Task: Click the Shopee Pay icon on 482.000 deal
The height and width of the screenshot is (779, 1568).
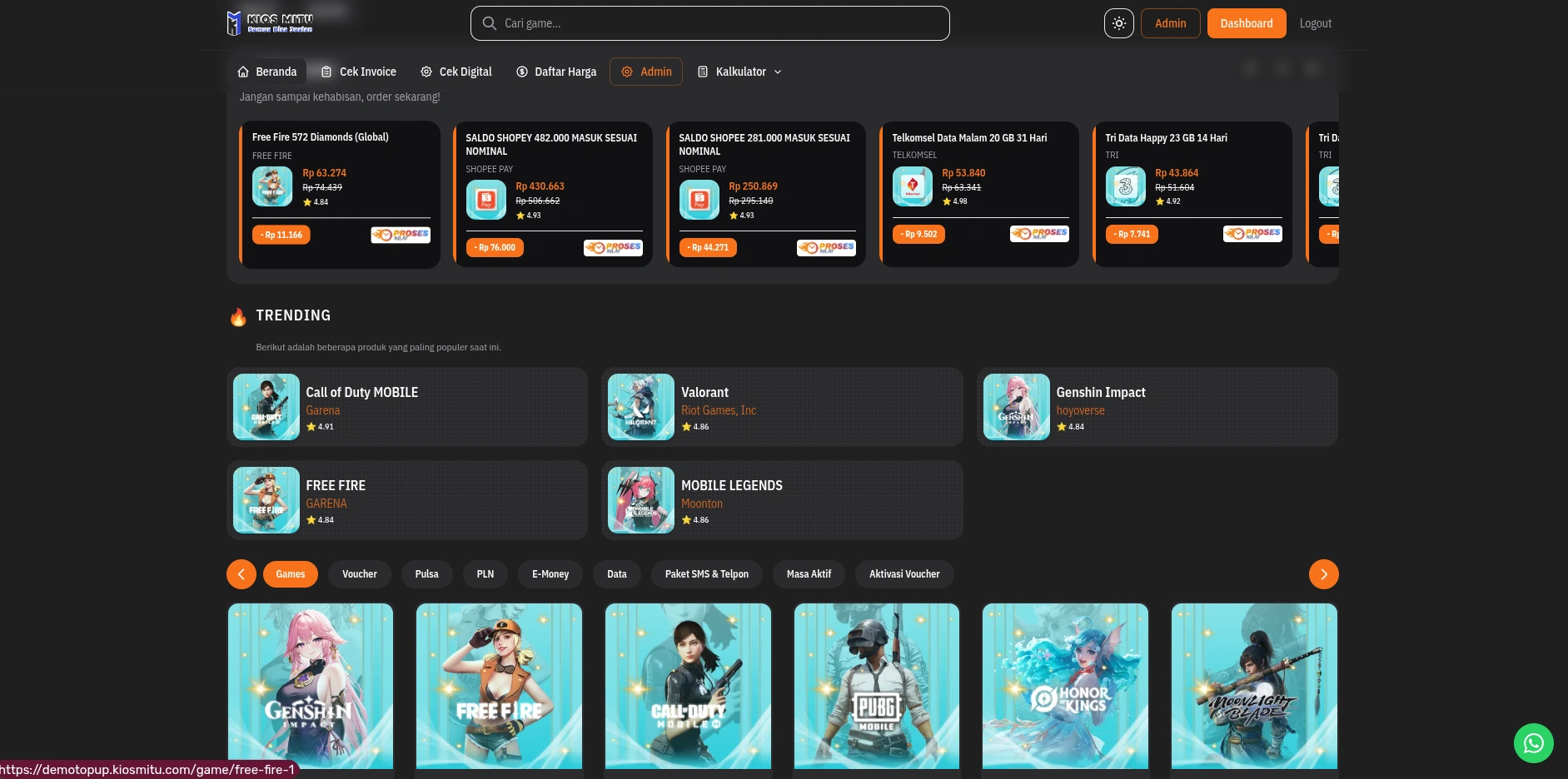Action: (x=485, y=200)
